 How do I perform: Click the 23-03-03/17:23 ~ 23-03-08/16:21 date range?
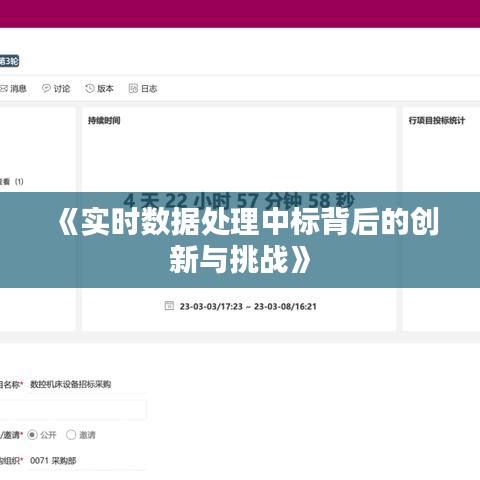point(248,306)
